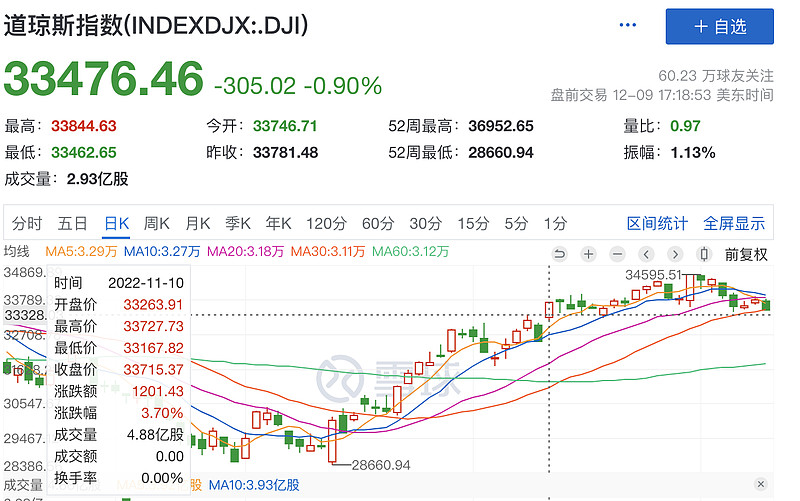Open the 前复权 adjustment dropdown
Image resolution: width=800 pixels, height=501 pixels.
point(746,254)
